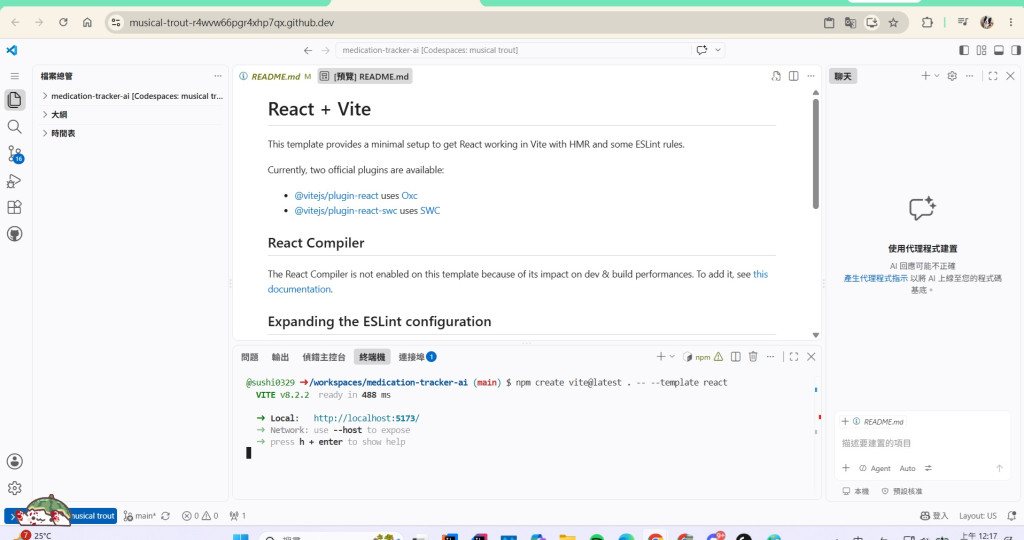This screenshot has width=1024, height=540.
Task: Open the 預設核准 approval dropdown
Action: 902,491
